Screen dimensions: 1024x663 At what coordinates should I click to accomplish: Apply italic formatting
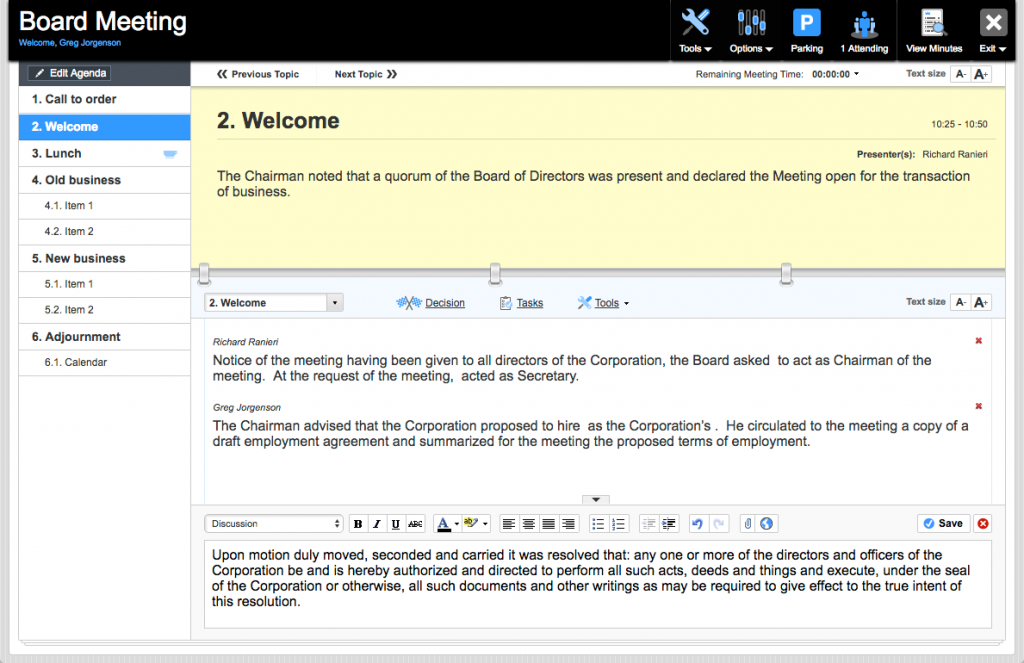(x=377, y=524)
